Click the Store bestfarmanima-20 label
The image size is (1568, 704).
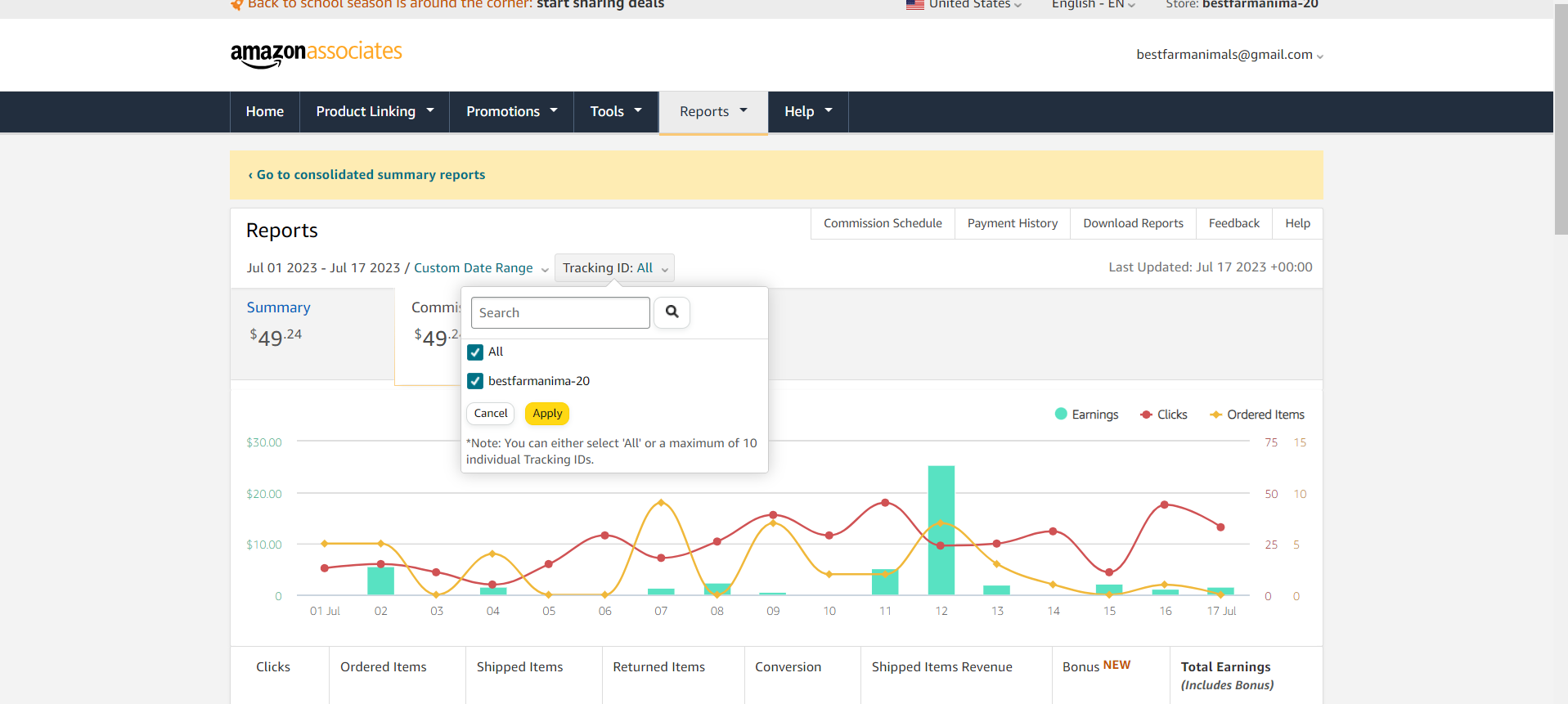[x=1242, y=4]
